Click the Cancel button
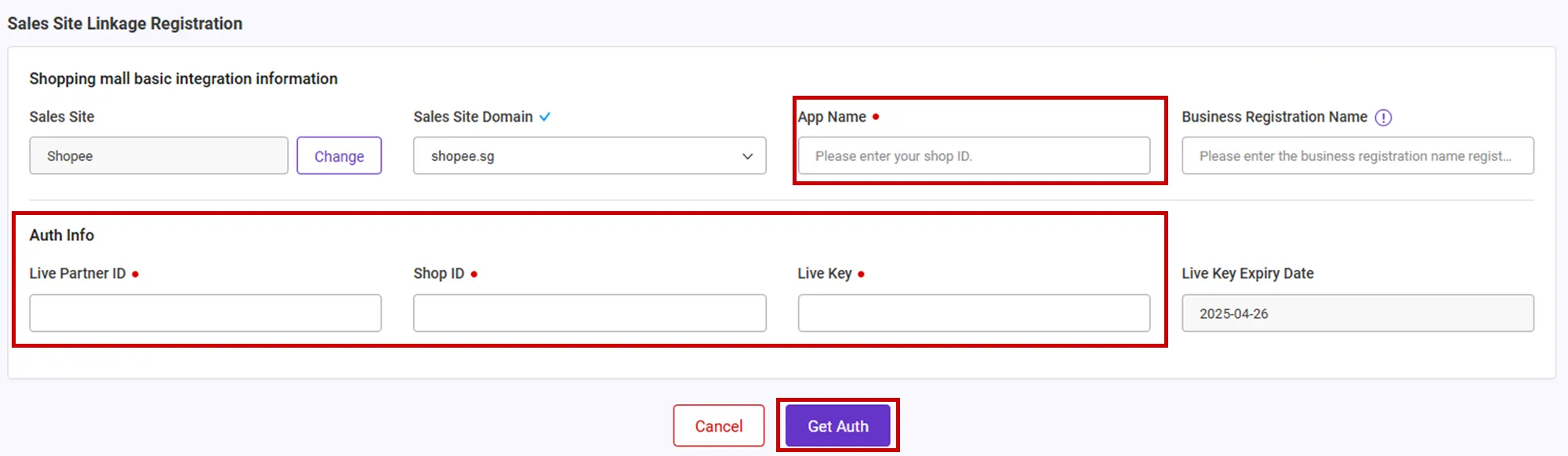Image resolution: width=1568 pixels, height=456 pixels. click(x=718, y=426)
